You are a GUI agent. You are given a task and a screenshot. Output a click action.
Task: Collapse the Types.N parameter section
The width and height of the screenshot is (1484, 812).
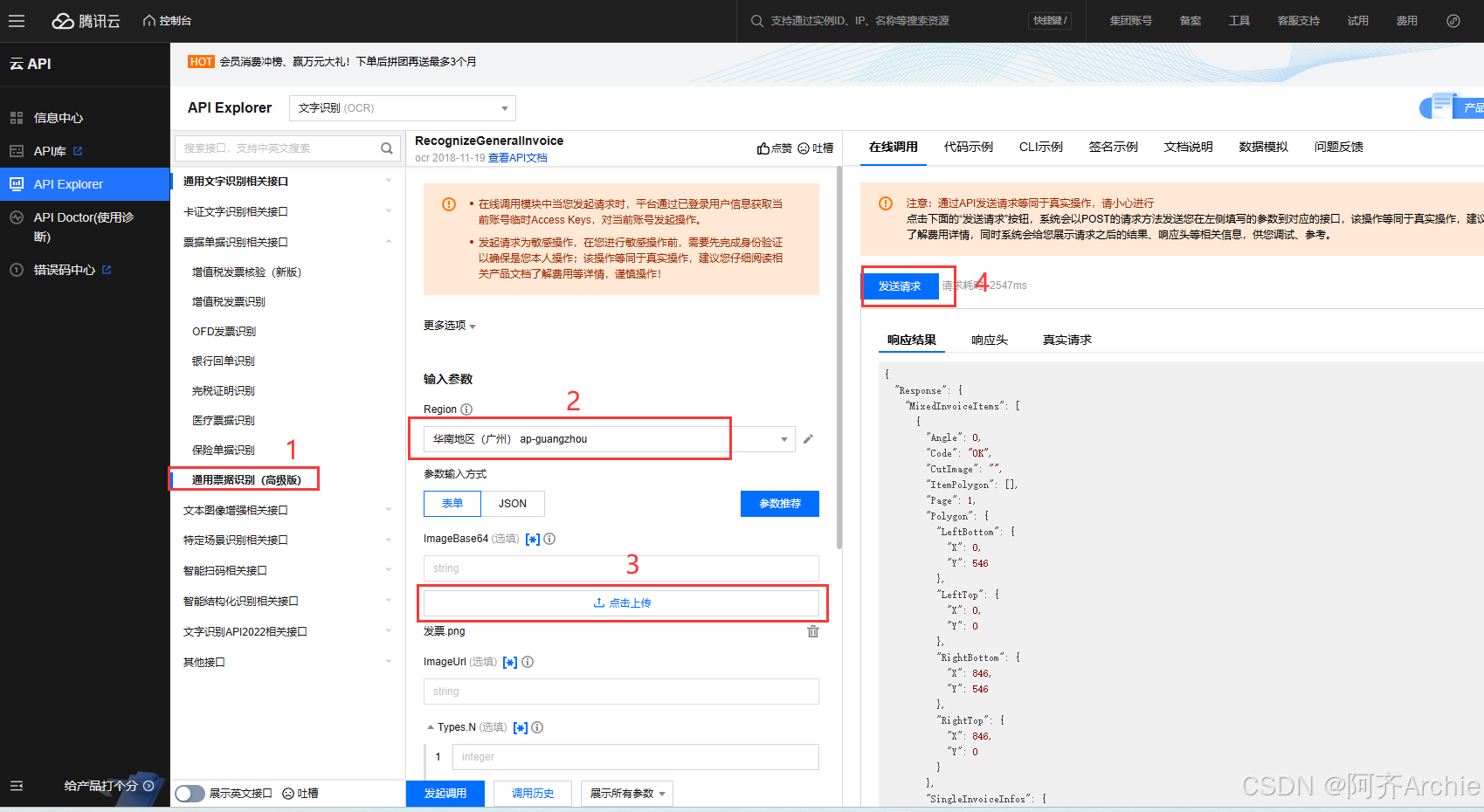430,726
